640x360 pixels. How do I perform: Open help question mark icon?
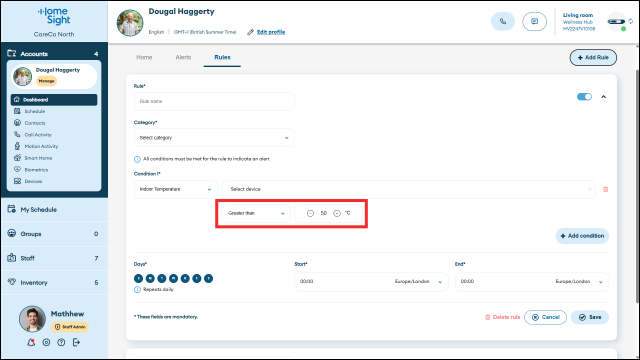click(x=61, y=342)
